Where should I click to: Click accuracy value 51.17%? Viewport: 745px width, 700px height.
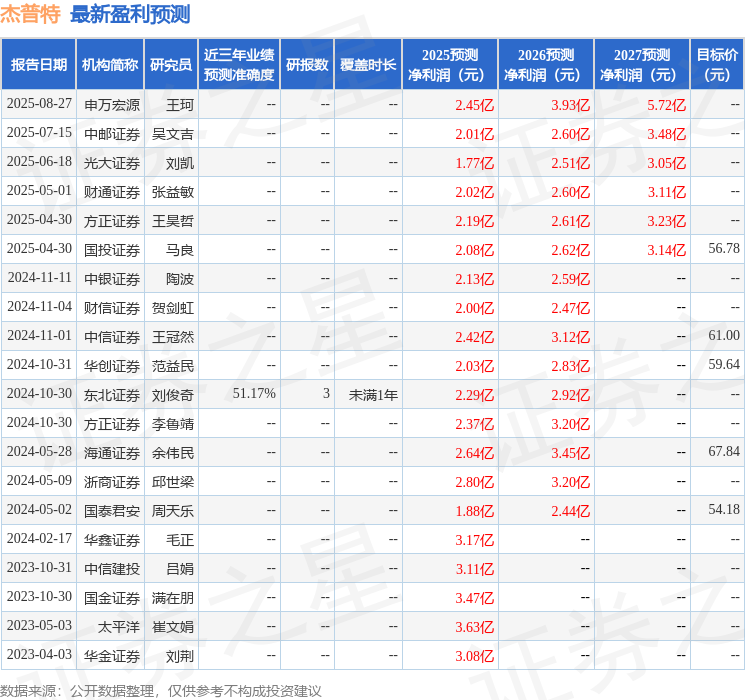(x=254, y=394)
